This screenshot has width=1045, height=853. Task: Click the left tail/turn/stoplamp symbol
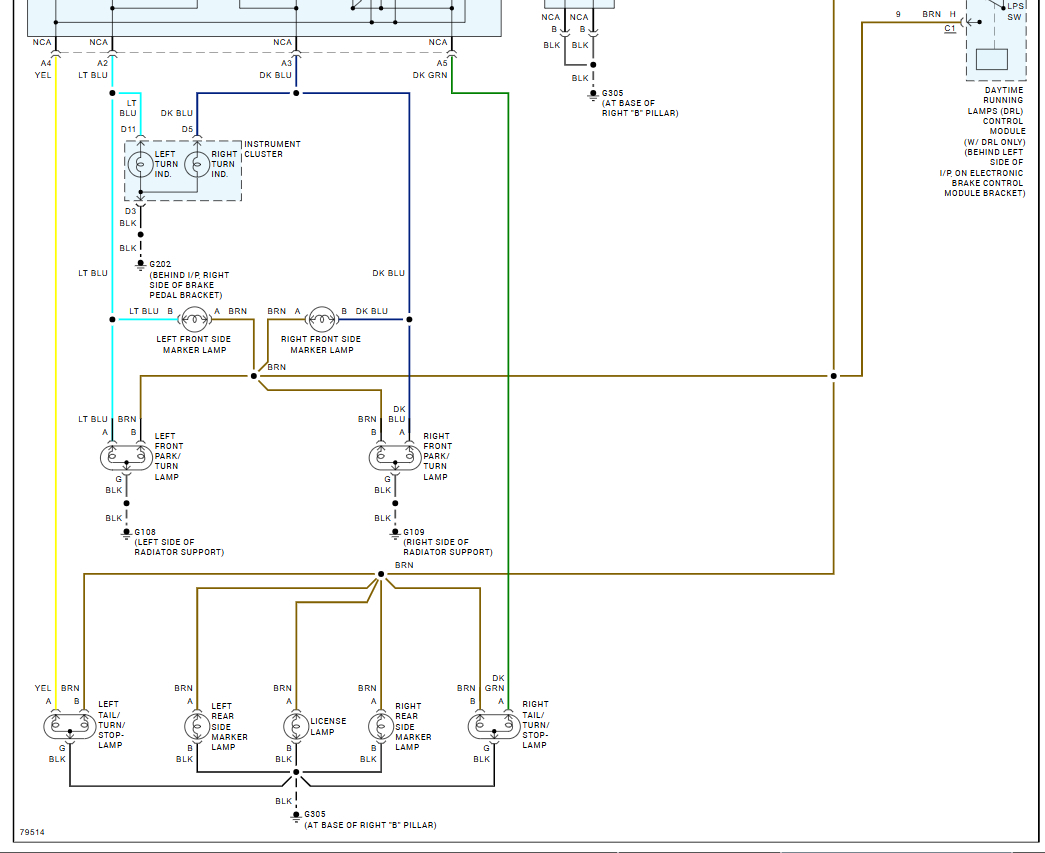click(x=70, y=726)
